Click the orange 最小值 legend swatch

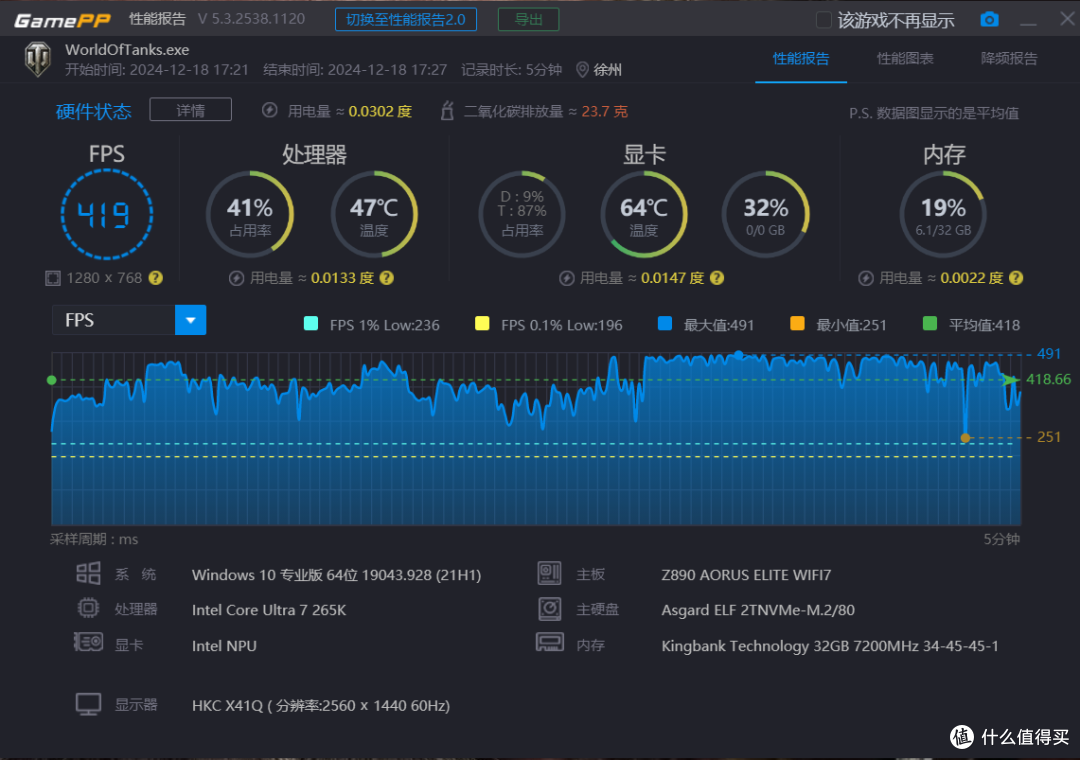797,324
